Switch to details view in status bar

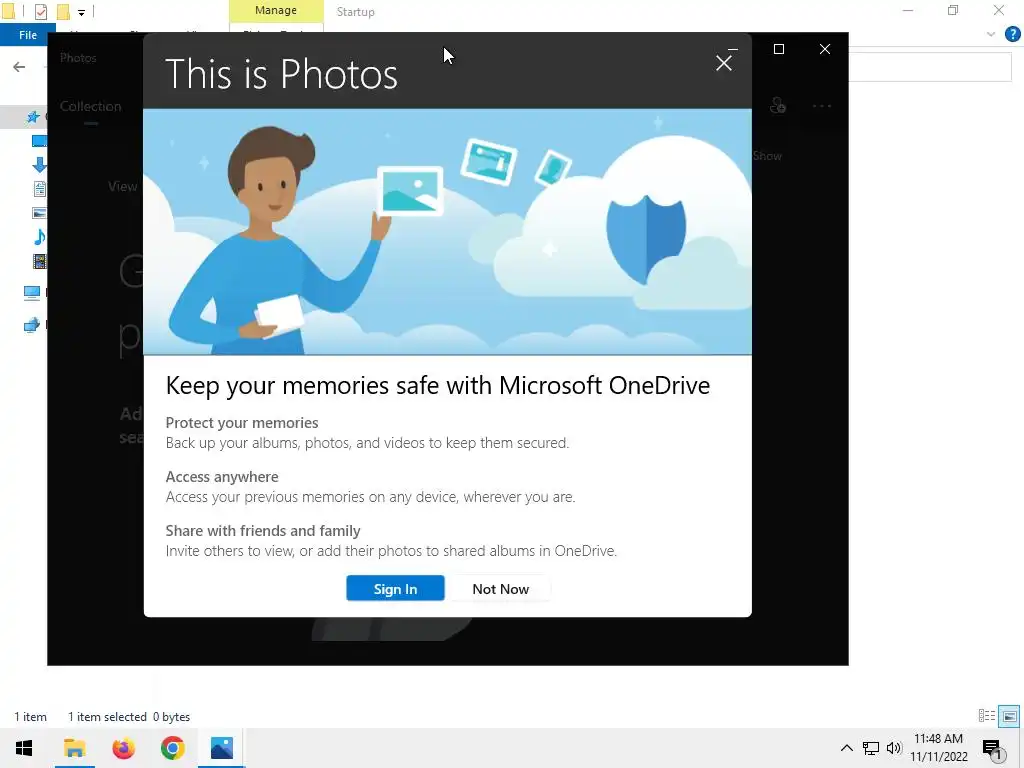[x=987, y=716]
